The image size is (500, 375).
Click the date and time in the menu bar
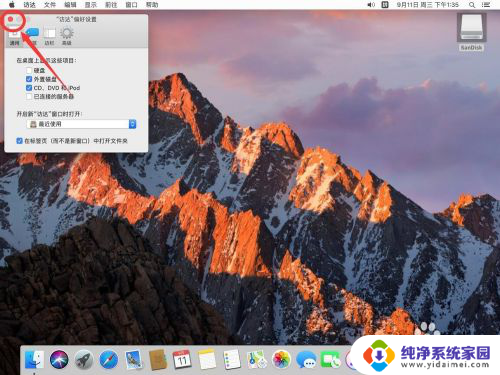coord(428,5)
